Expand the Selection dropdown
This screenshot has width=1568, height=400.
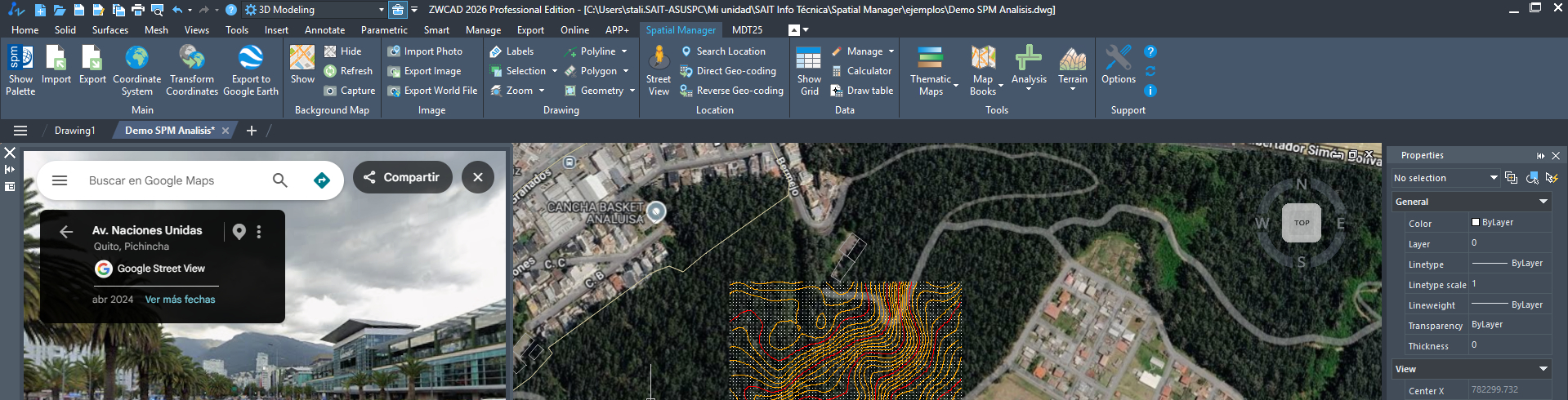pyautogui.click(x=555, y=71)
